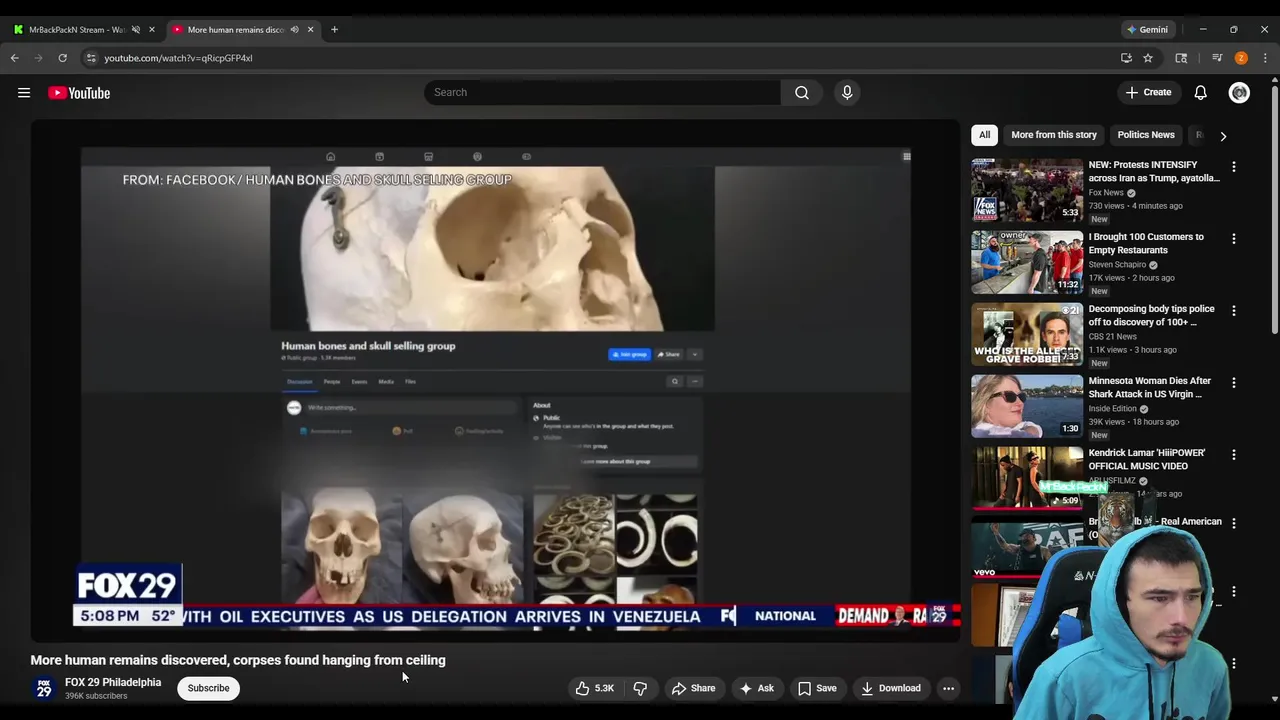This screenshot has width=1280, height=720.
Task: Select the Politics News chip
Action: [1146, 135]
